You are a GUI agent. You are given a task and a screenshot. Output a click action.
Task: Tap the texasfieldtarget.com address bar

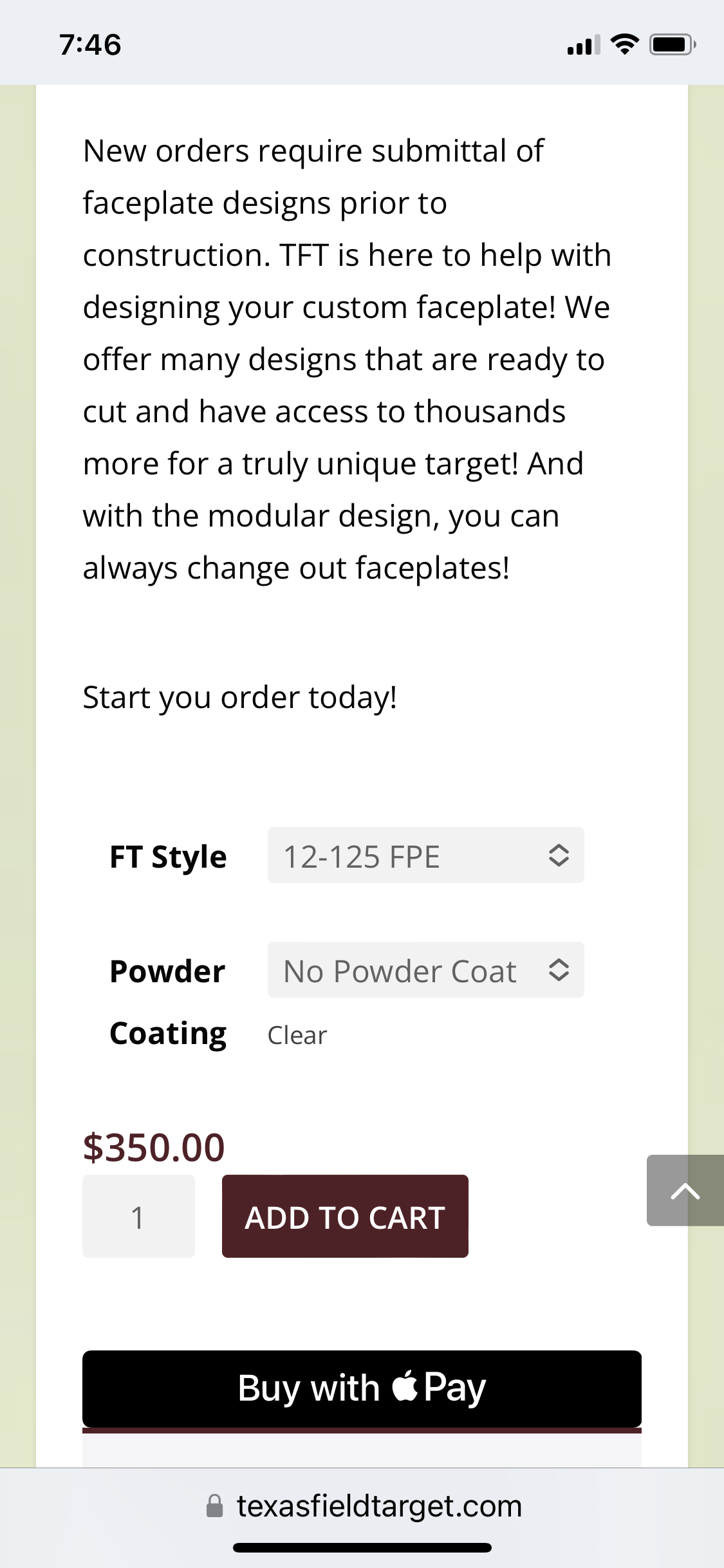point(363,1506)
